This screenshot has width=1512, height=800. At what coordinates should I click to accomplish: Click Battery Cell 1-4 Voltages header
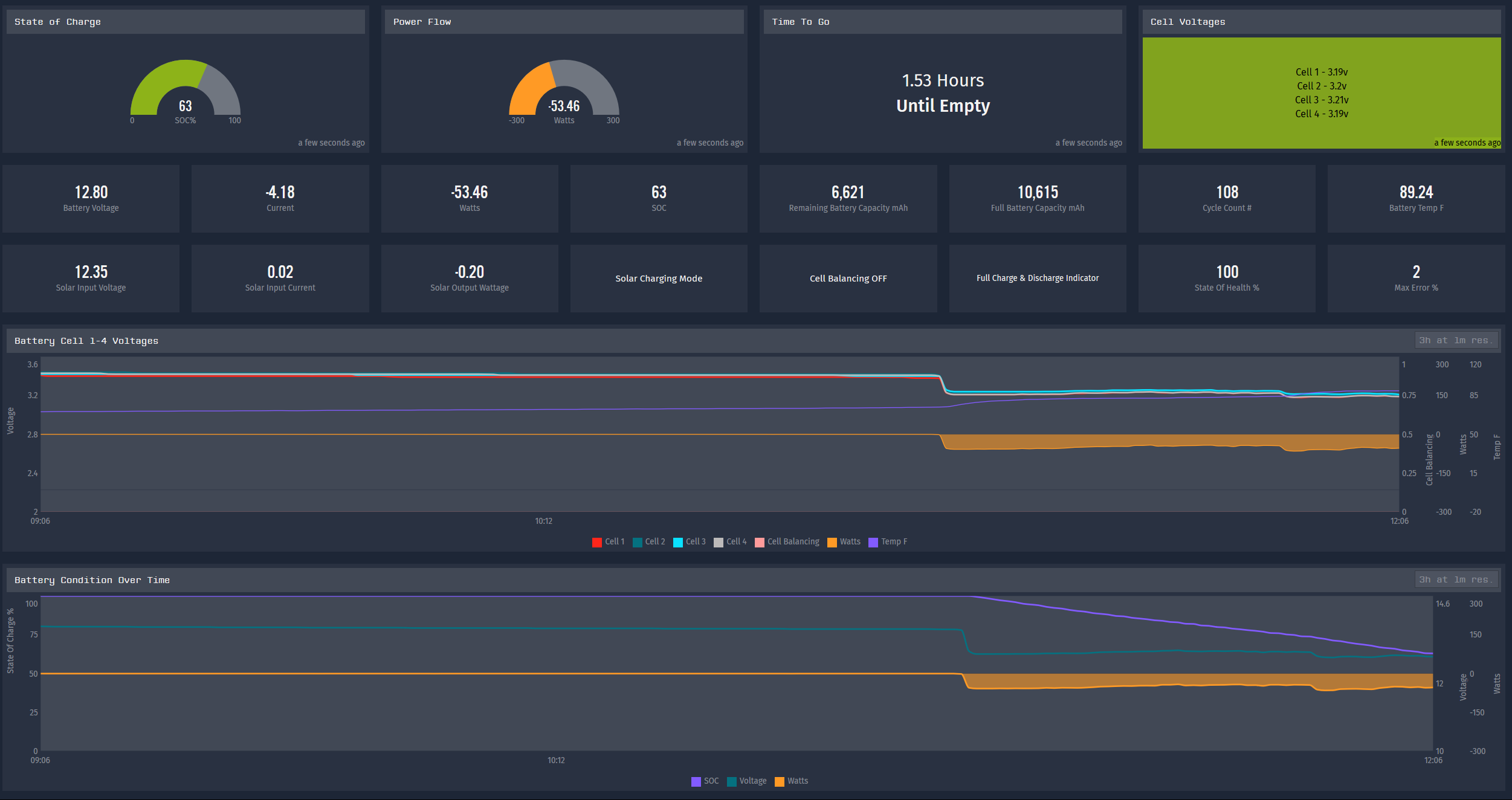(86, 341)
